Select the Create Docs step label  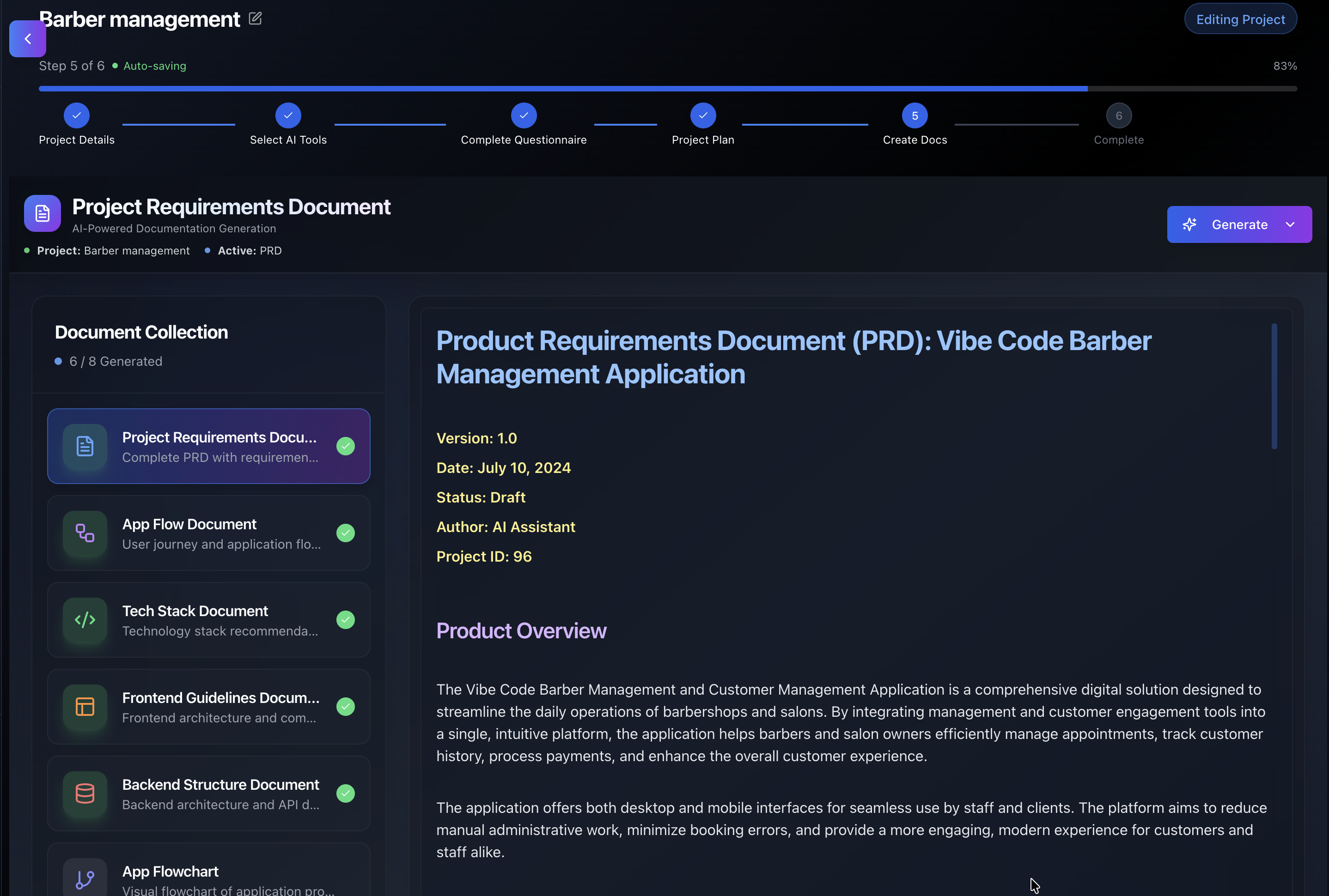[x=914, y=140]
